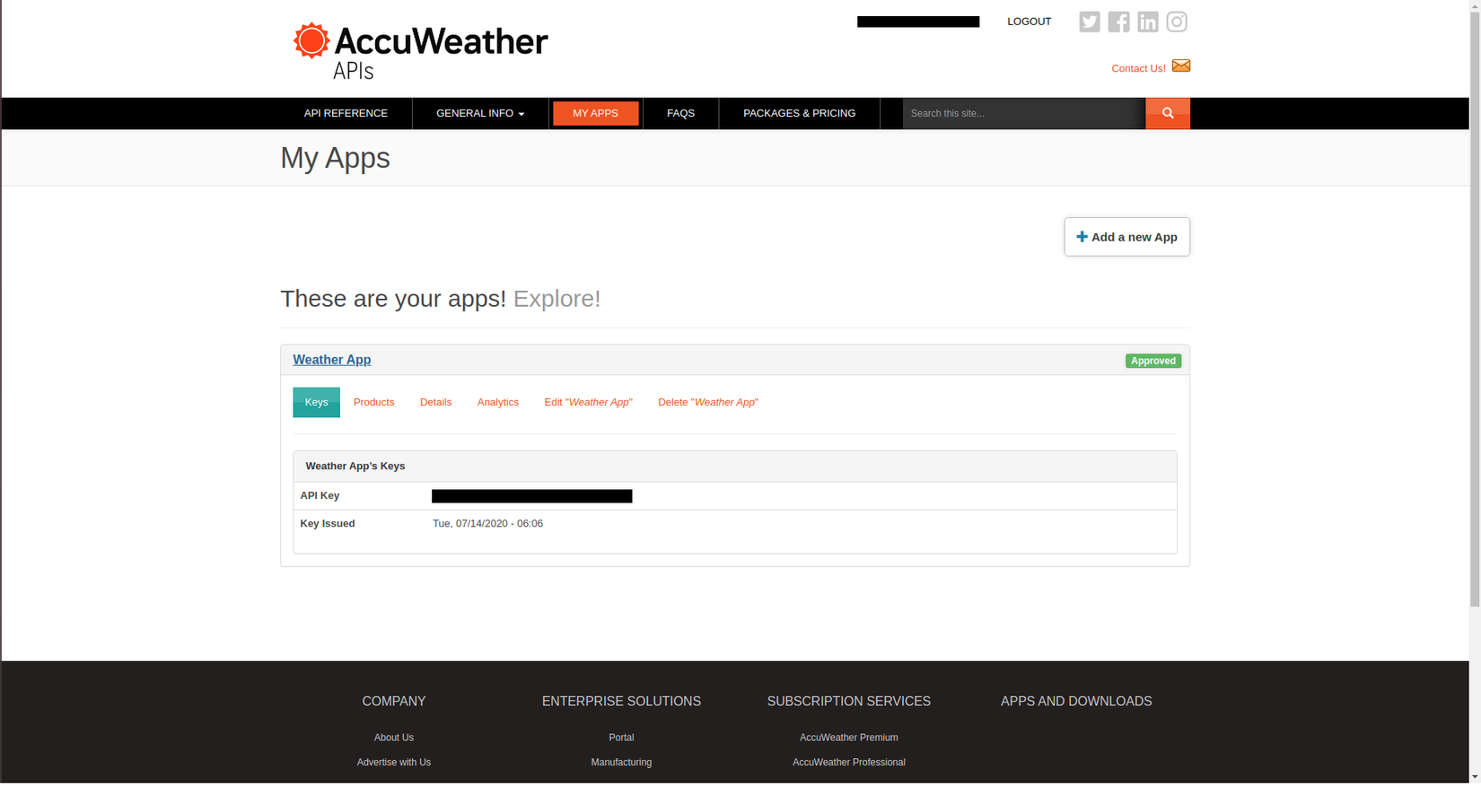Open the Weather App title link
Screen dimensions: 1481x812
pos(332,360)
